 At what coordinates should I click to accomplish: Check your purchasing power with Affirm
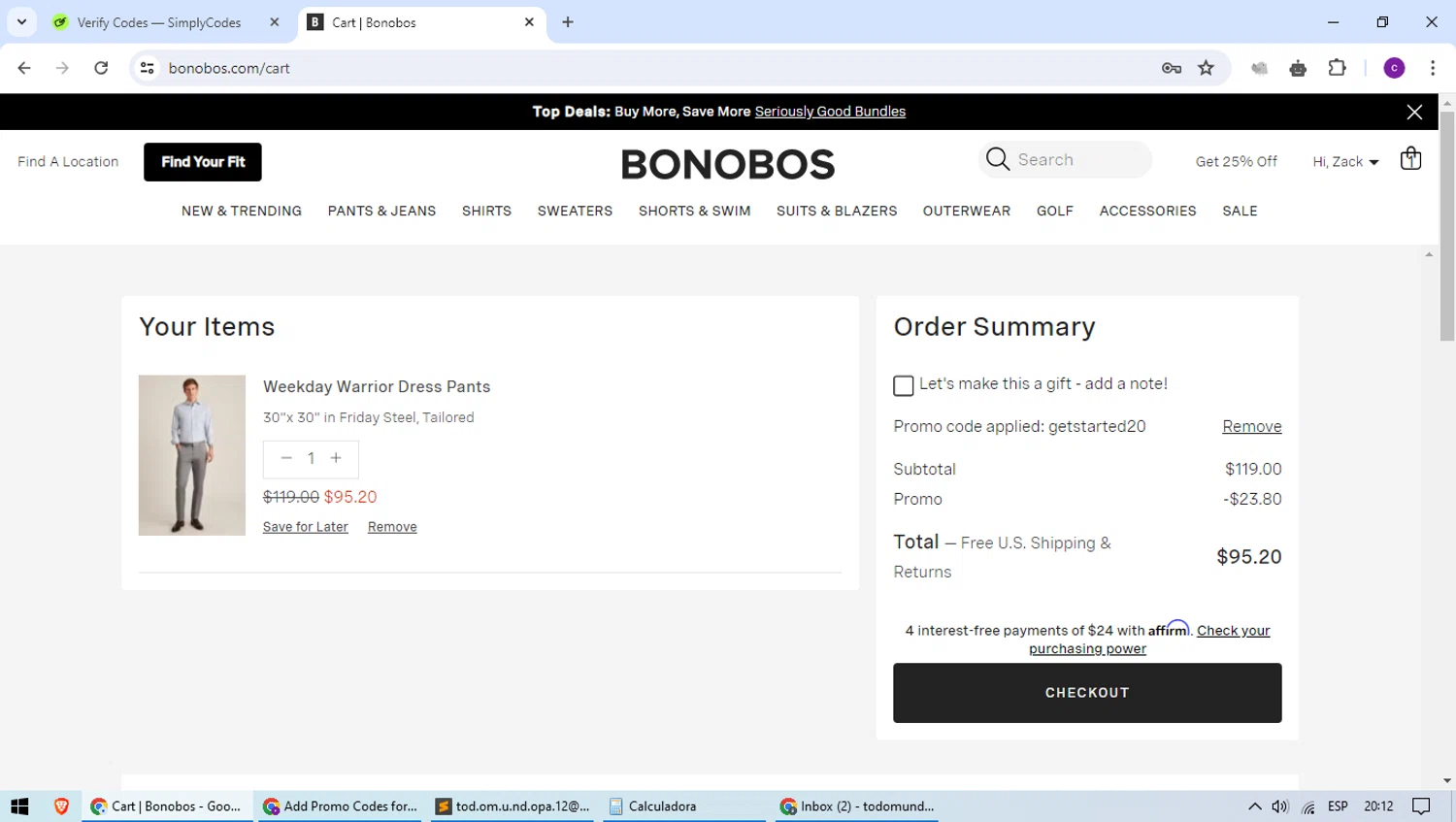pos(1149,640)
